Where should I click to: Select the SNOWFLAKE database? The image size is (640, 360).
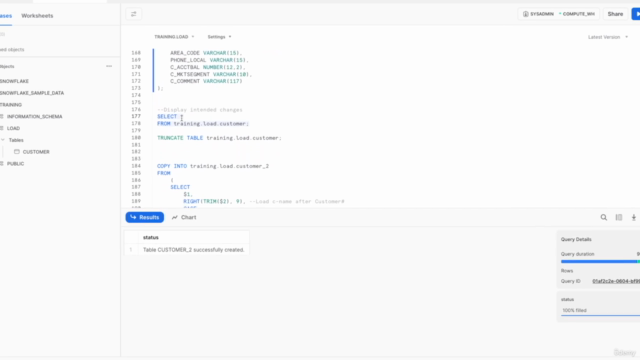14,81
